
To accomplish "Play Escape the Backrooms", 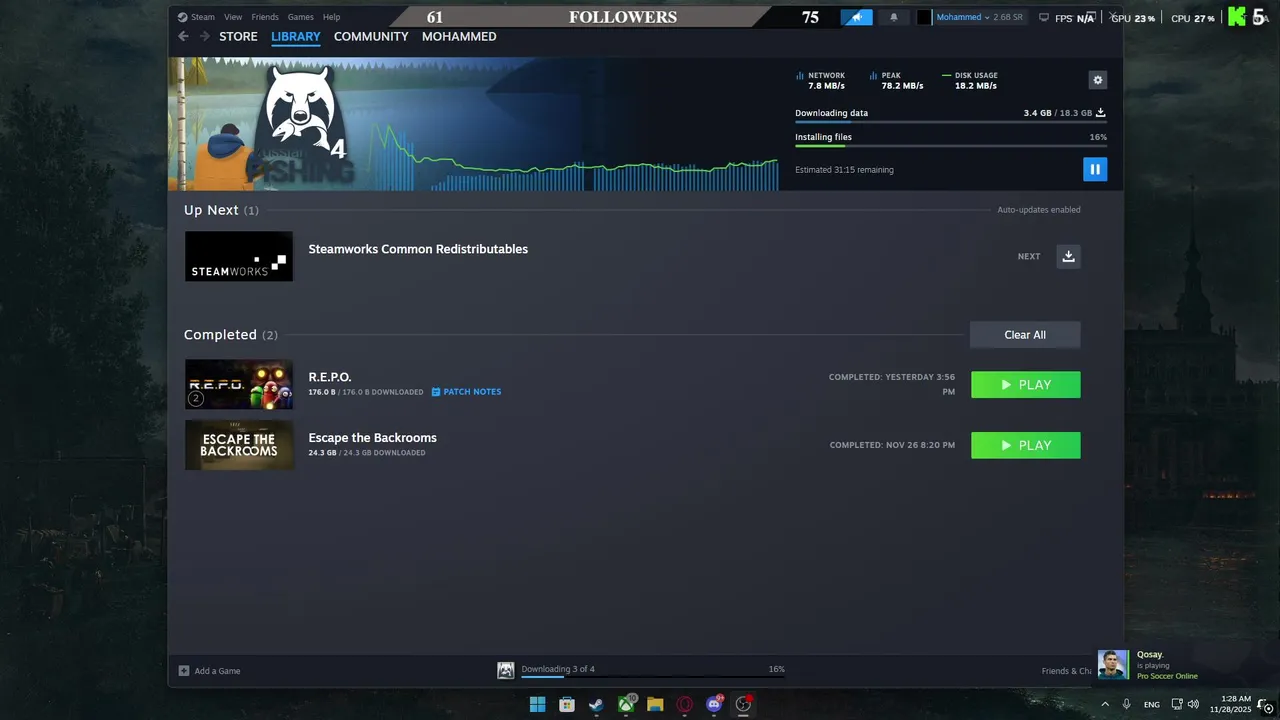I will click(1026, 445).
